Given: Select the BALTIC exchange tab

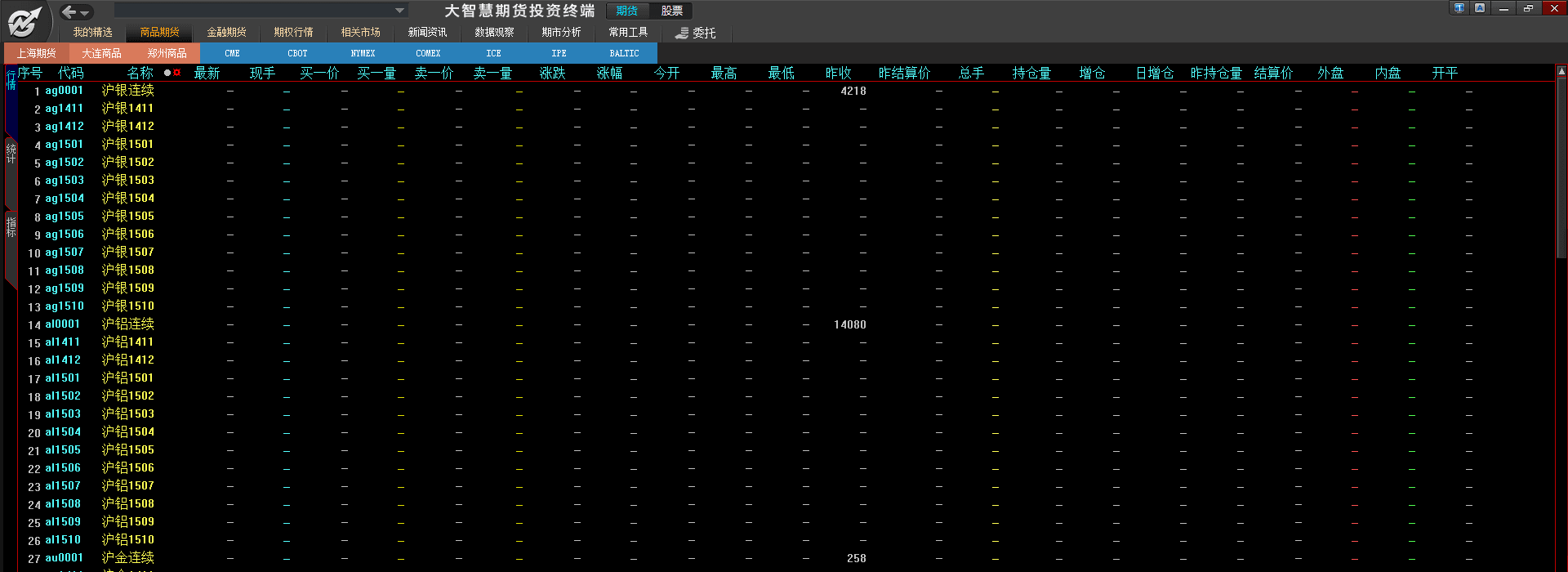Looking at the screenshot, I should click(625, 53).
